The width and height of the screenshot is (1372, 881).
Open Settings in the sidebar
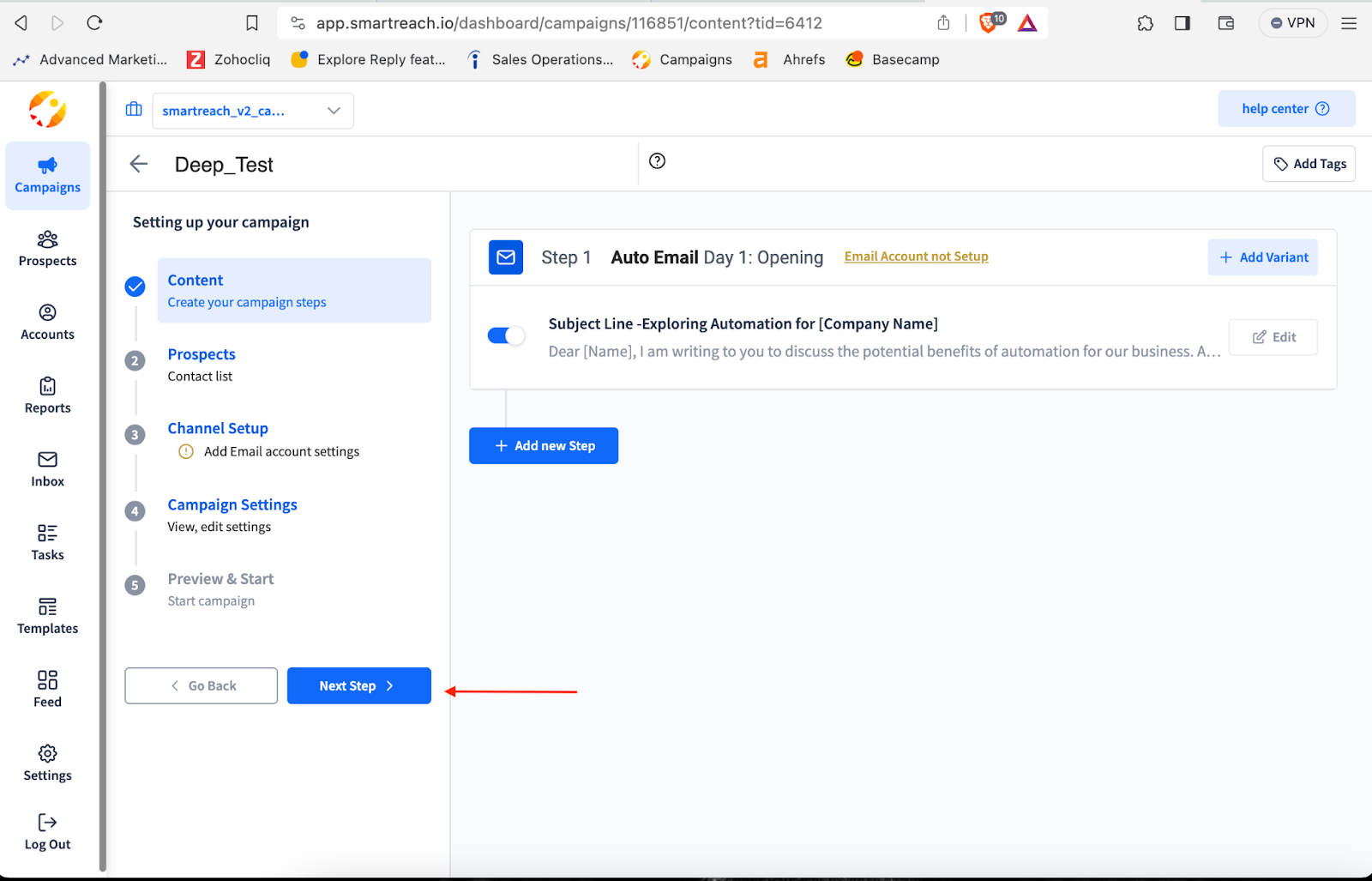pyautogui.click(x=47, y=763)
